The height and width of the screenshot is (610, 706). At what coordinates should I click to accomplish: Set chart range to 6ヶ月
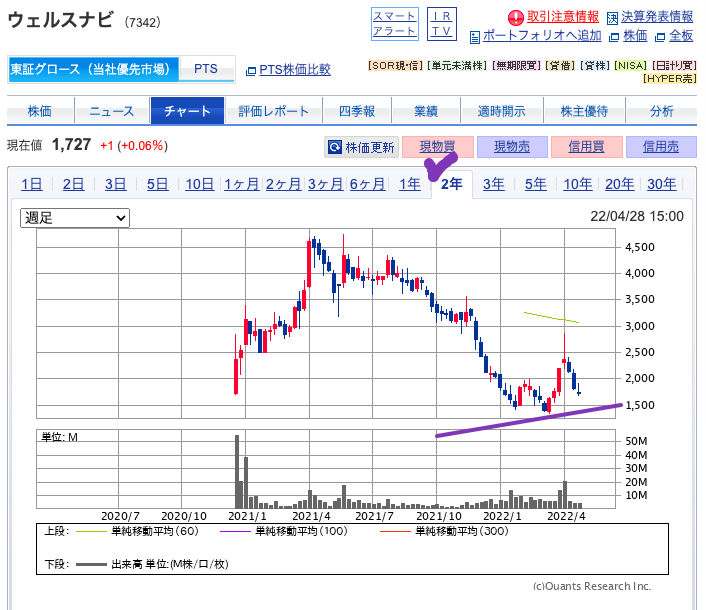click(x=367, y=184)
